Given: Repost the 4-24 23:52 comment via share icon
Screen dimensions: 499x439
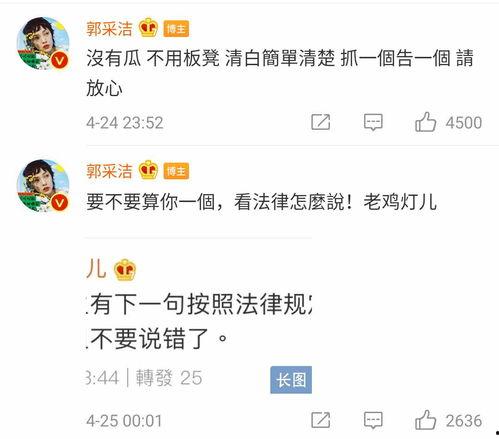Looking at the screenshot, I should point(321,122).
